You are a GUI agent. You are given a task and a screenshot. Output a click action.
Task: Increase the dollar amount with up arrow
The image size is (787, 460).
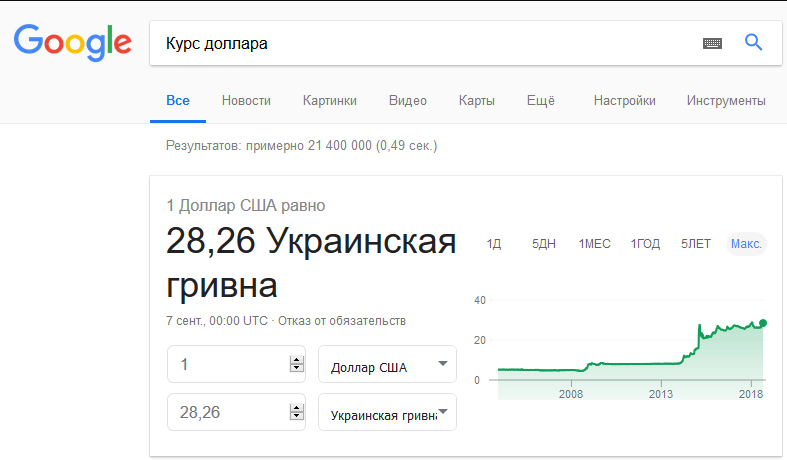click(297, 360)
